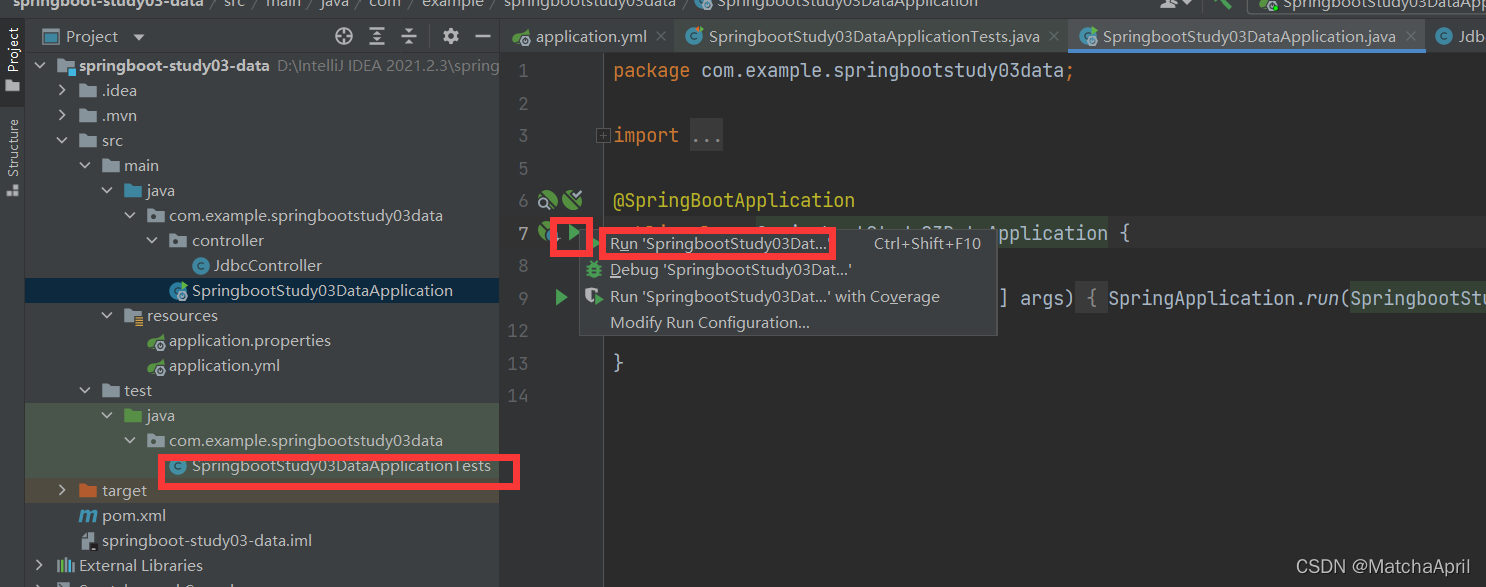The image size is (1486, 587).
Task: Choose Debug 'SpringbootStudy03Dat...' menu item
Action: point(788,270)
